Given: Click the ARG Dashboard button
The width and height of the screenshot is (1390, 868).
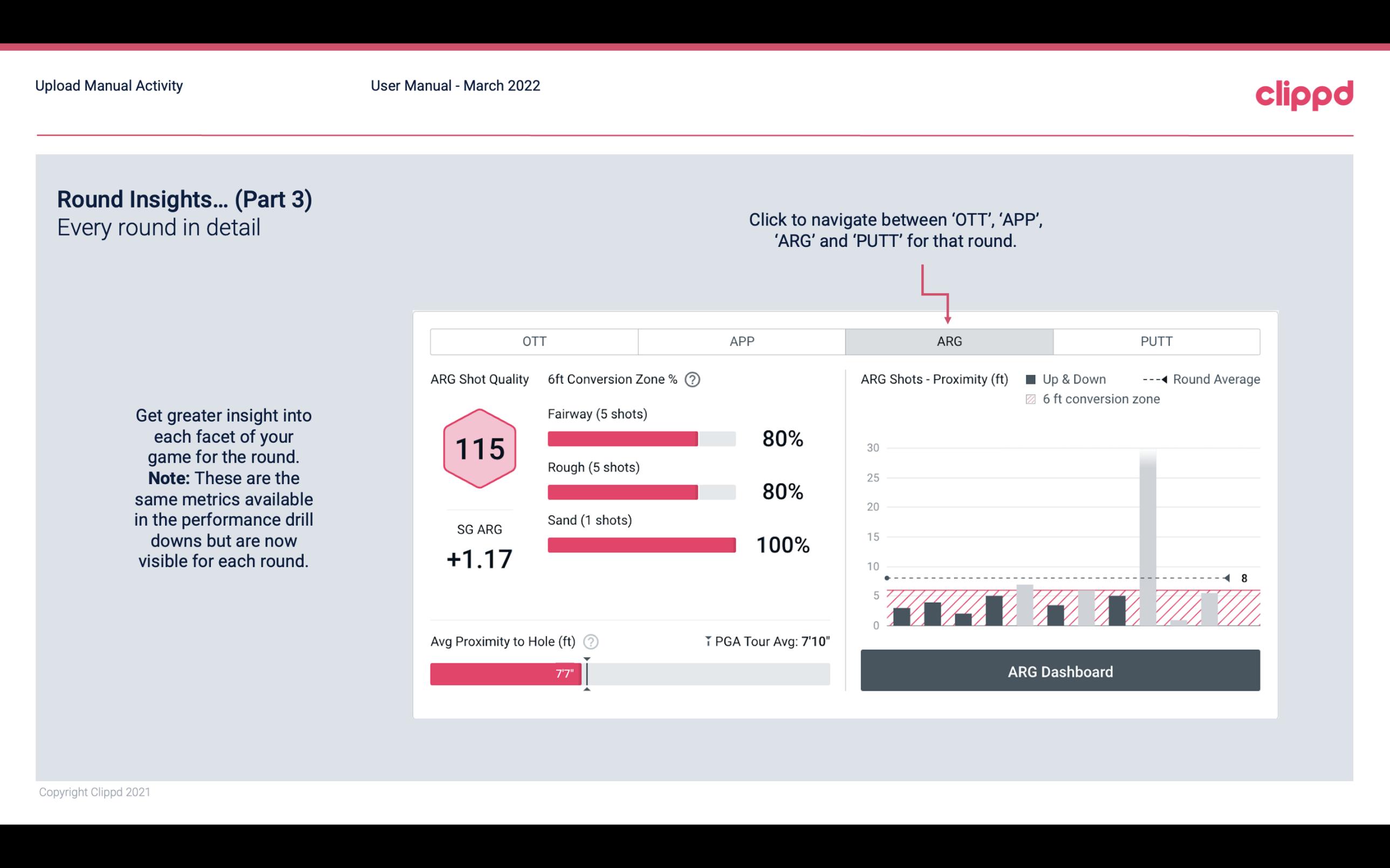Looking at the screenshot, I should point(1060,671).
